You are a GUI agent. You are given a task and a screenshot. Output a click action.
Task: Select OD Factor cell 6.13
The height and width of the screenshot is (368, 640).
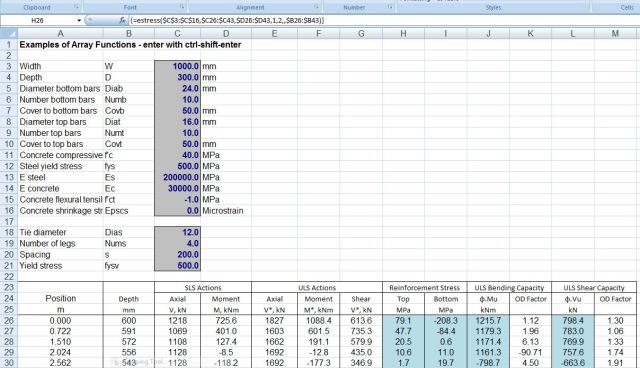pyautogui.click(x=530, y=342)
